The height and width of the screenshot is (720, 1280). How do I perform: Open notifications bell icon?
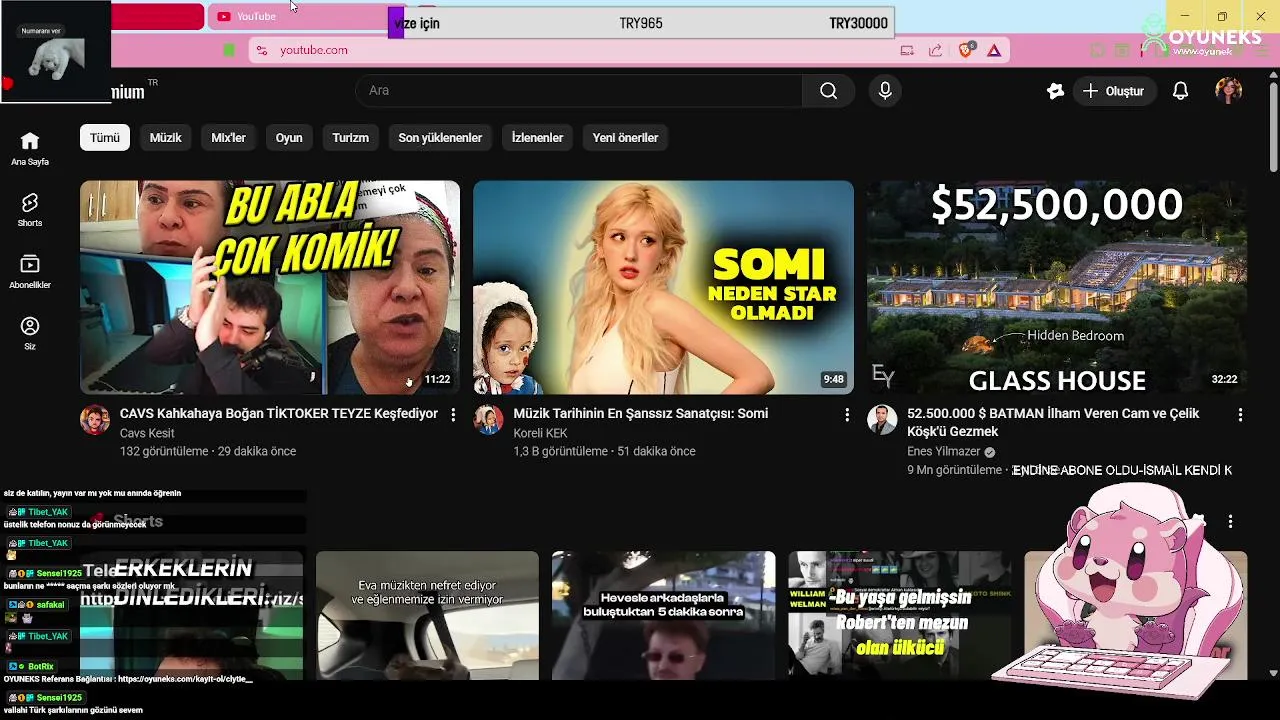[1180, 91]
